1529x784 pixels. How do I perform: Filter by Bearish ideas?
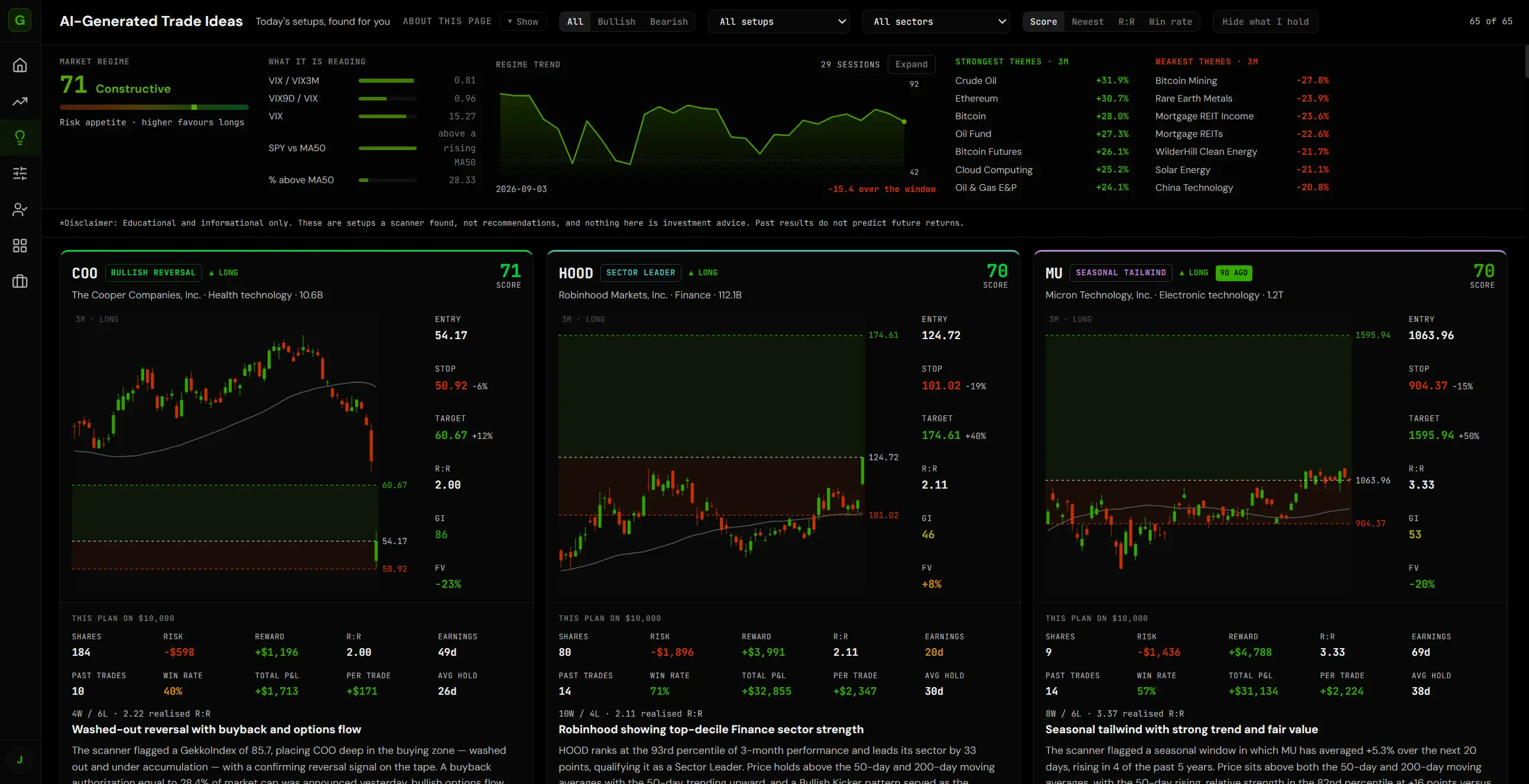(668, 21)
